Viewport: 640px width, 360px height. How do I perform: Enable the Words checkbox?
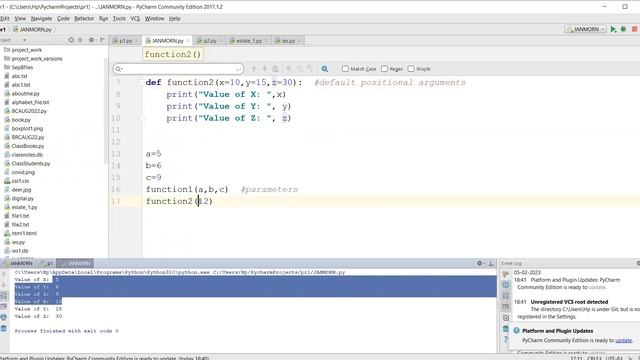click(411, 69)
